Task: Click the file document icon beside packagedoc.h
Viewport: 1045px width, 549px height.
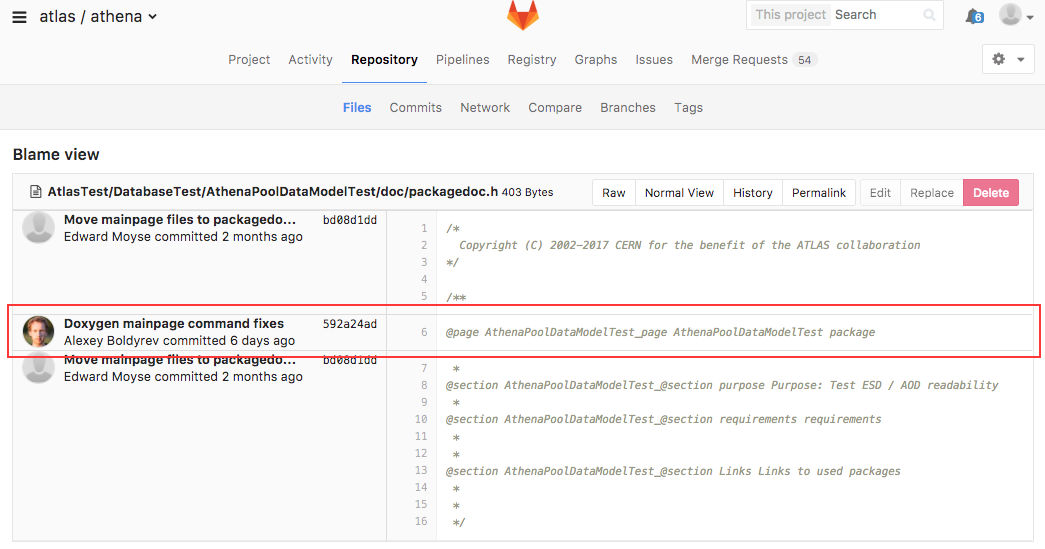Action: coord(35,192)
